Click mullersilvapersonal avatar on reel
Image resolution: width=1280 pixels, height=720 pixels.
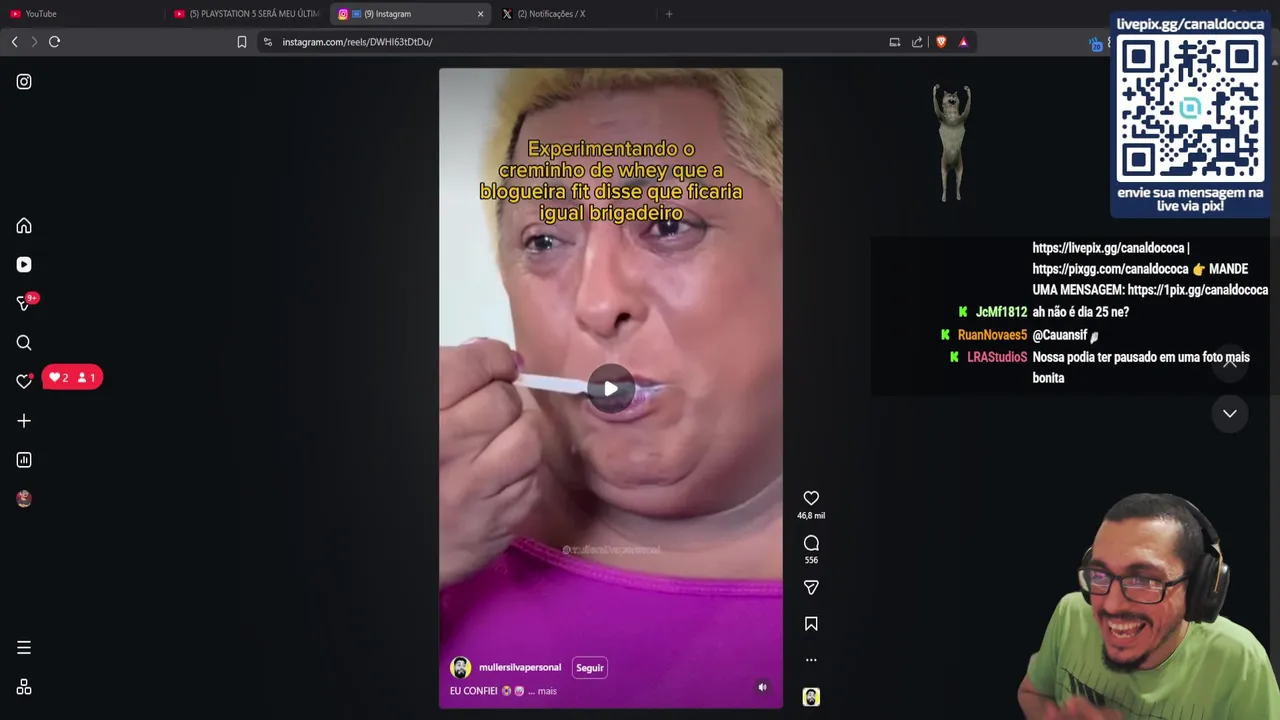click(x=461, y=668)
